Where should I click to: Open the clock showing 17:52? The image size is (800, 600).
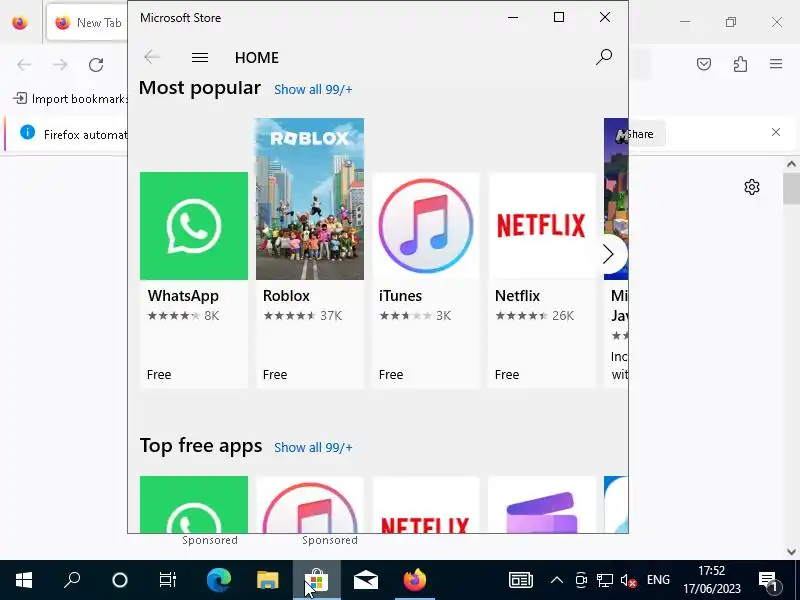(x=712, y=580)
